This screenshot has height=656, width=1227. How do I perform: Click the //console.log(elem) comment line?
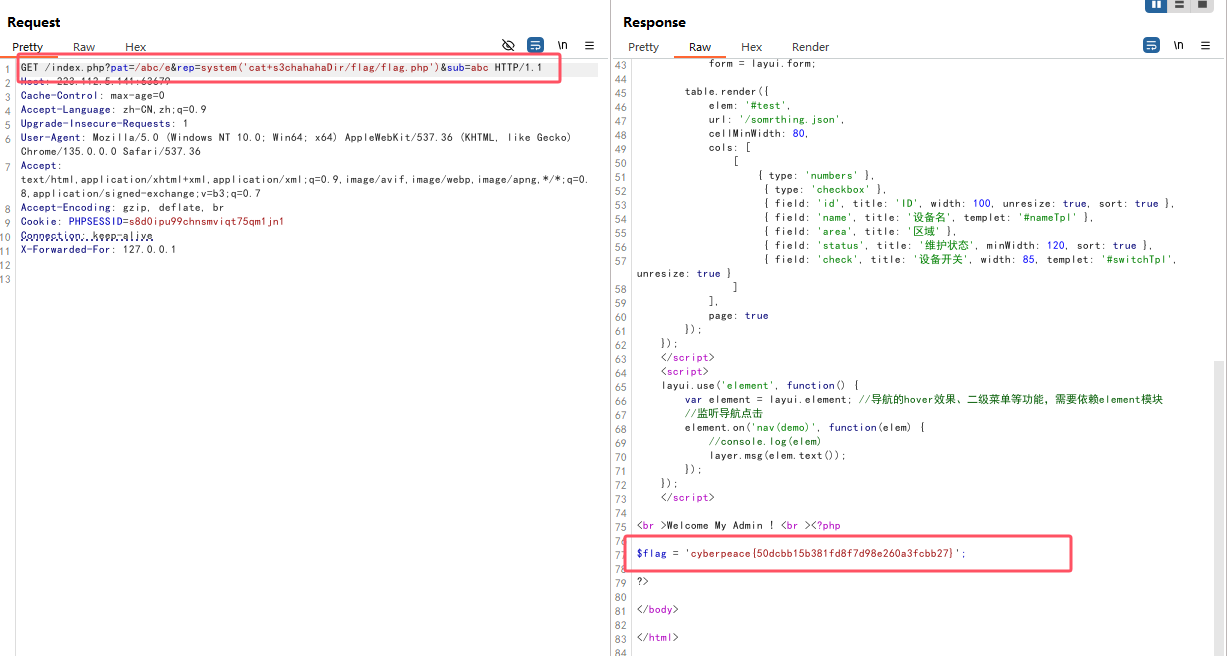(x=765, y=441)
